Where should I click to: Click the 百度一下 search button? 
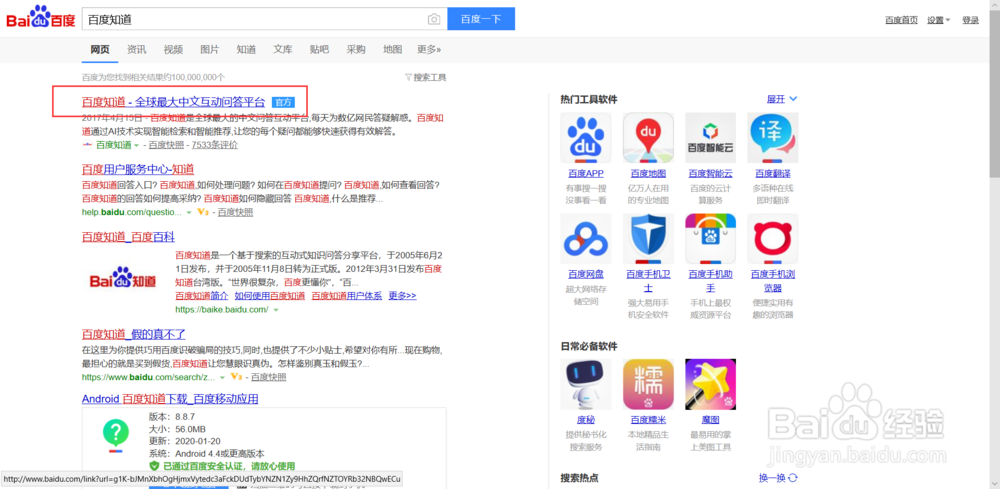(481, 19)
